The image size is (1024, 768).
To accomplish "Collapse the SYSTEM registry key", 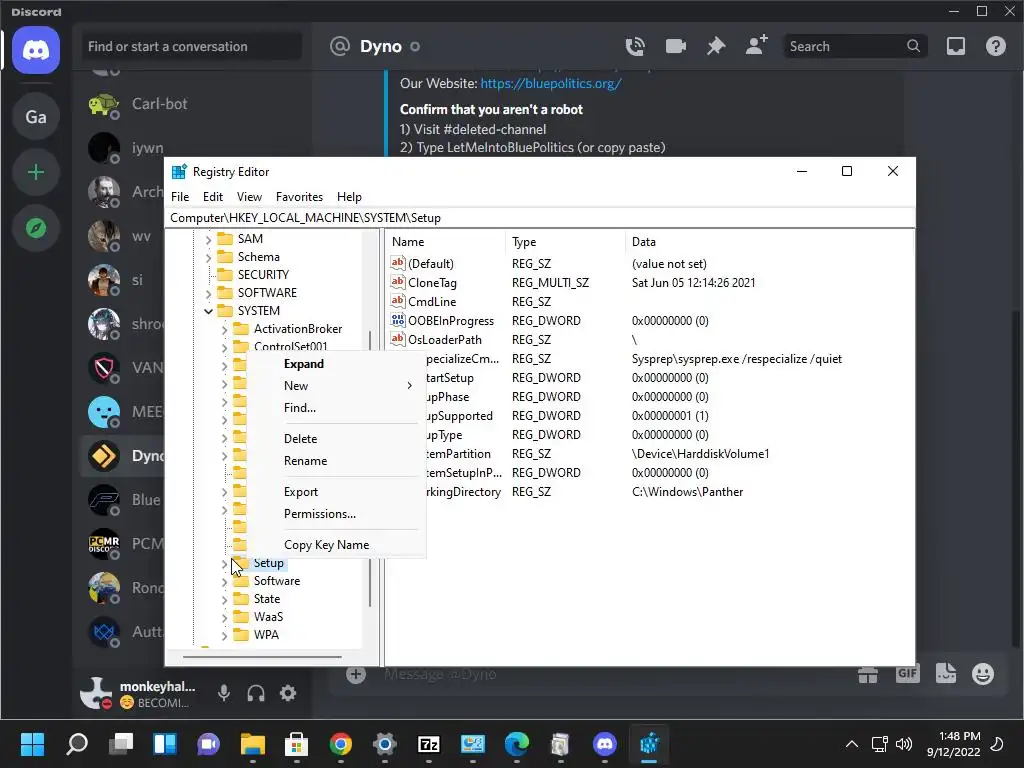I will tap(208, 311).
